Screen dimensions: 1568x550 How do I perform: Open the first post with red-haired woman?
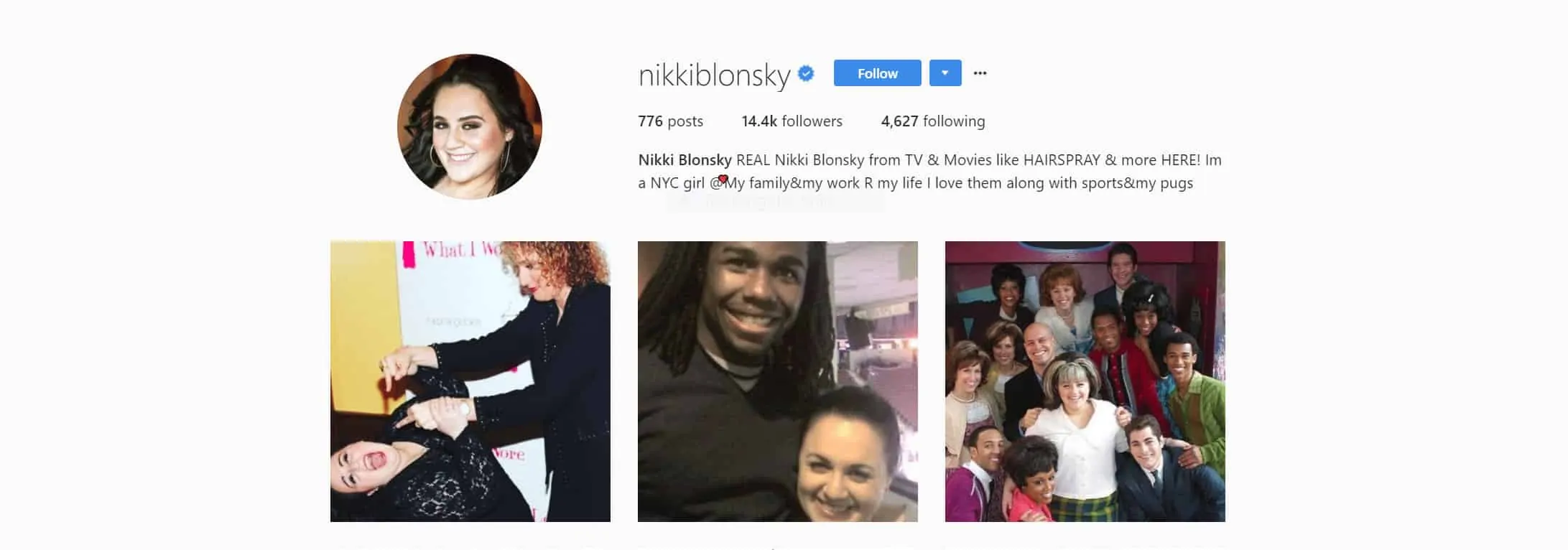pos(470,381)
